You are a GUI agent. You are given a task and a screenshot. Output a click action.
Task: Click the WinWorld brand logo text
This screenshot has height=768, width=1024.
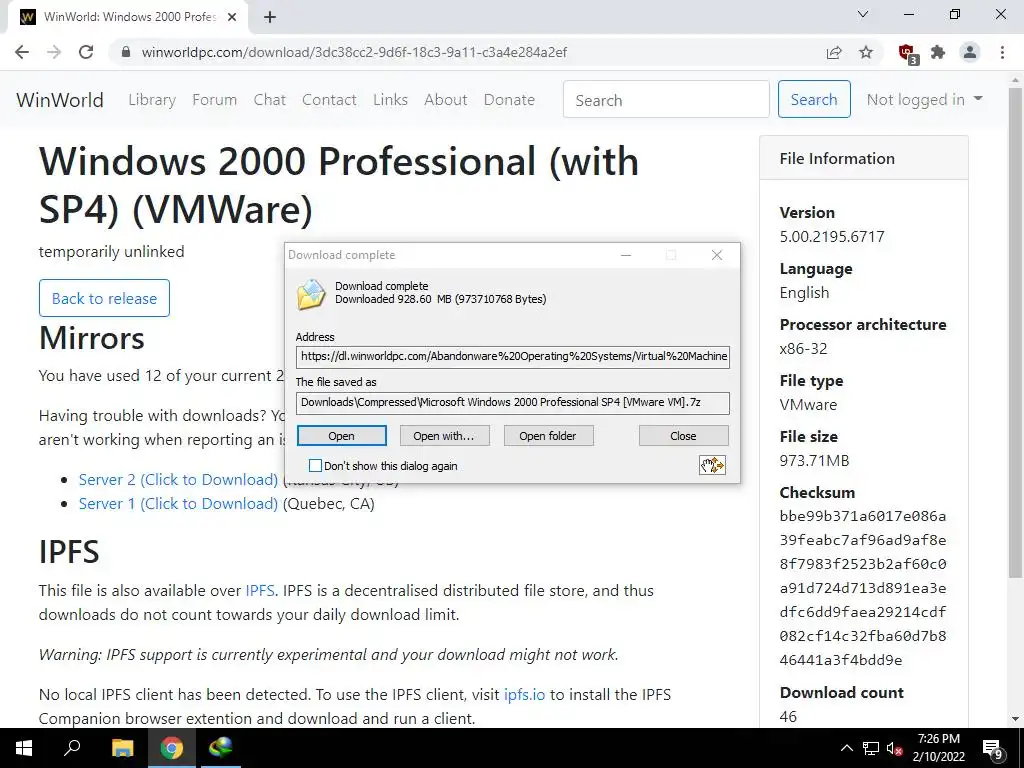[60, 100]
